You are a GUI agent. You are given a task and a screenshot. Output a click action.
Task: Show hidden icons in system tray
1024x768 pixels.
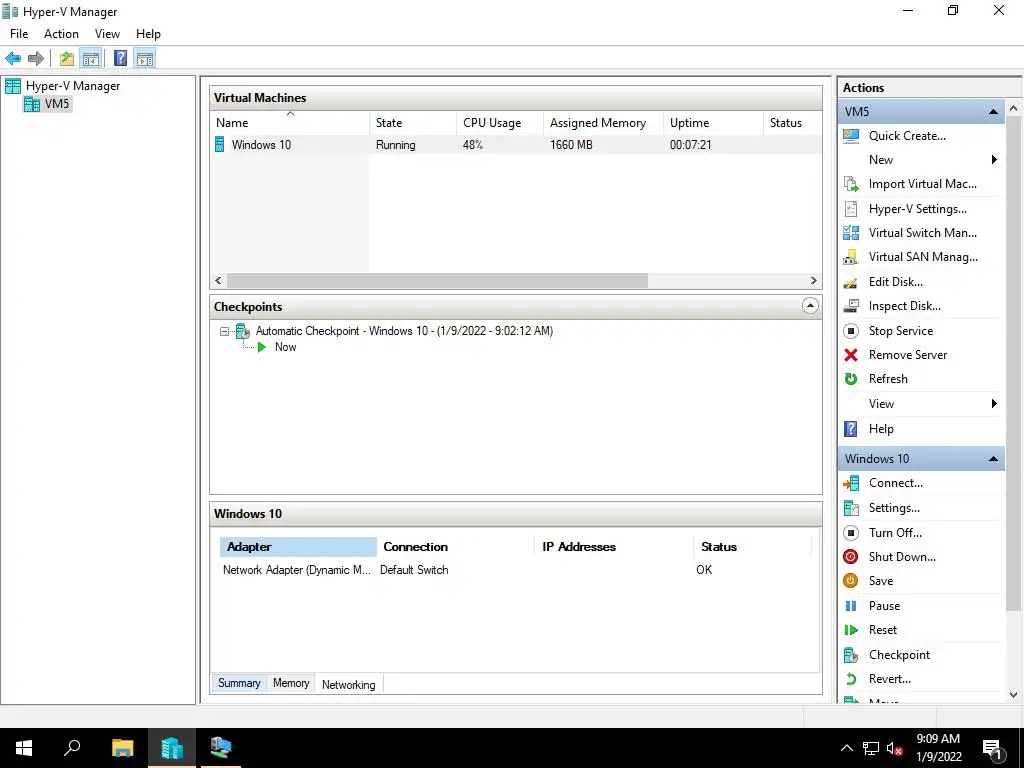[x=846, y=748]
